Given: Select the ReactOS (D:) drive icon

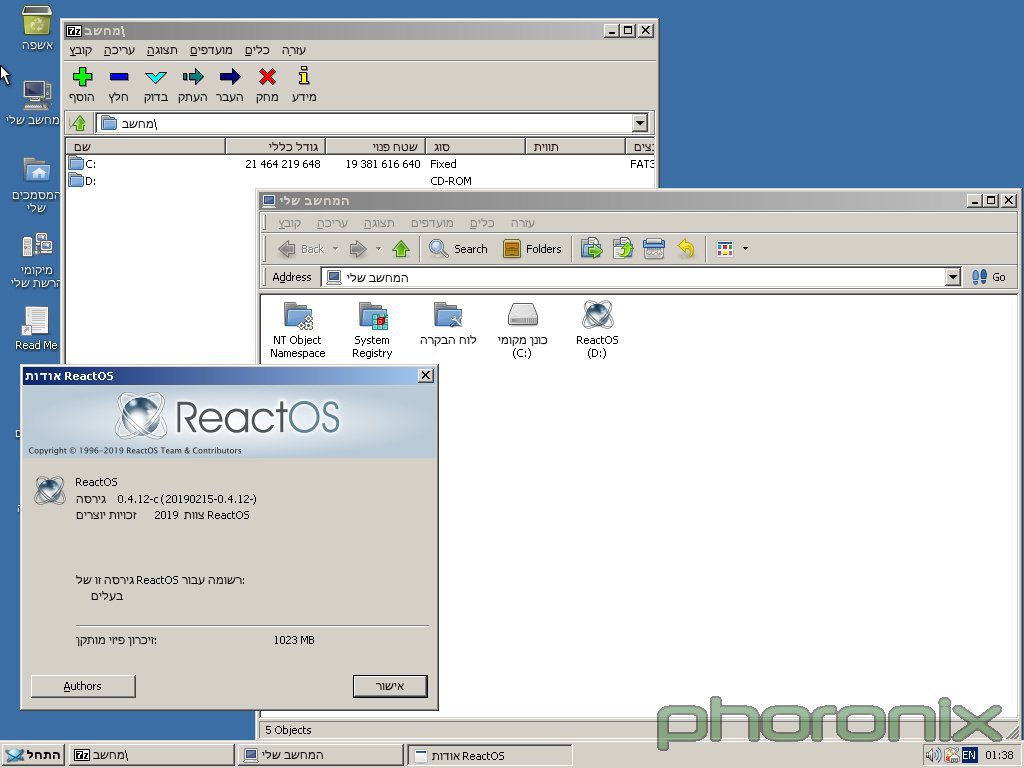Looking at the screenshot, I should click(x=597, y=316).
